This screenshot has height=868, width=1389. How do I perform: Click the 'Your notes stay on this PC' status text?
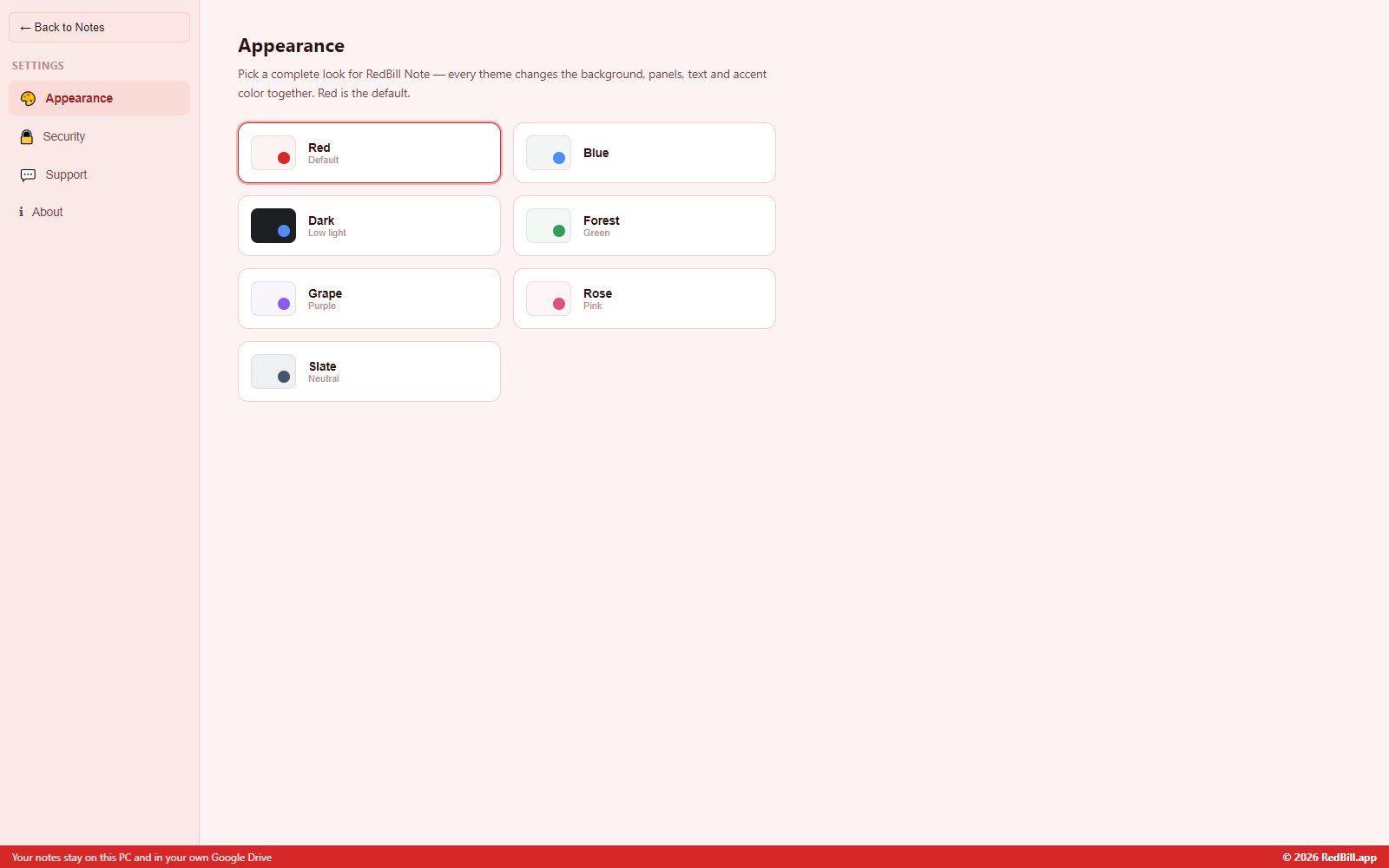[142, 857]
